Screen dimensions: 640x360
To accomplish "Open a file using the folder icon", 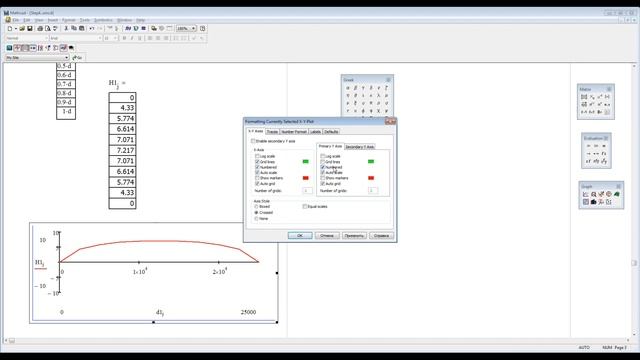I will click(22, 29).
